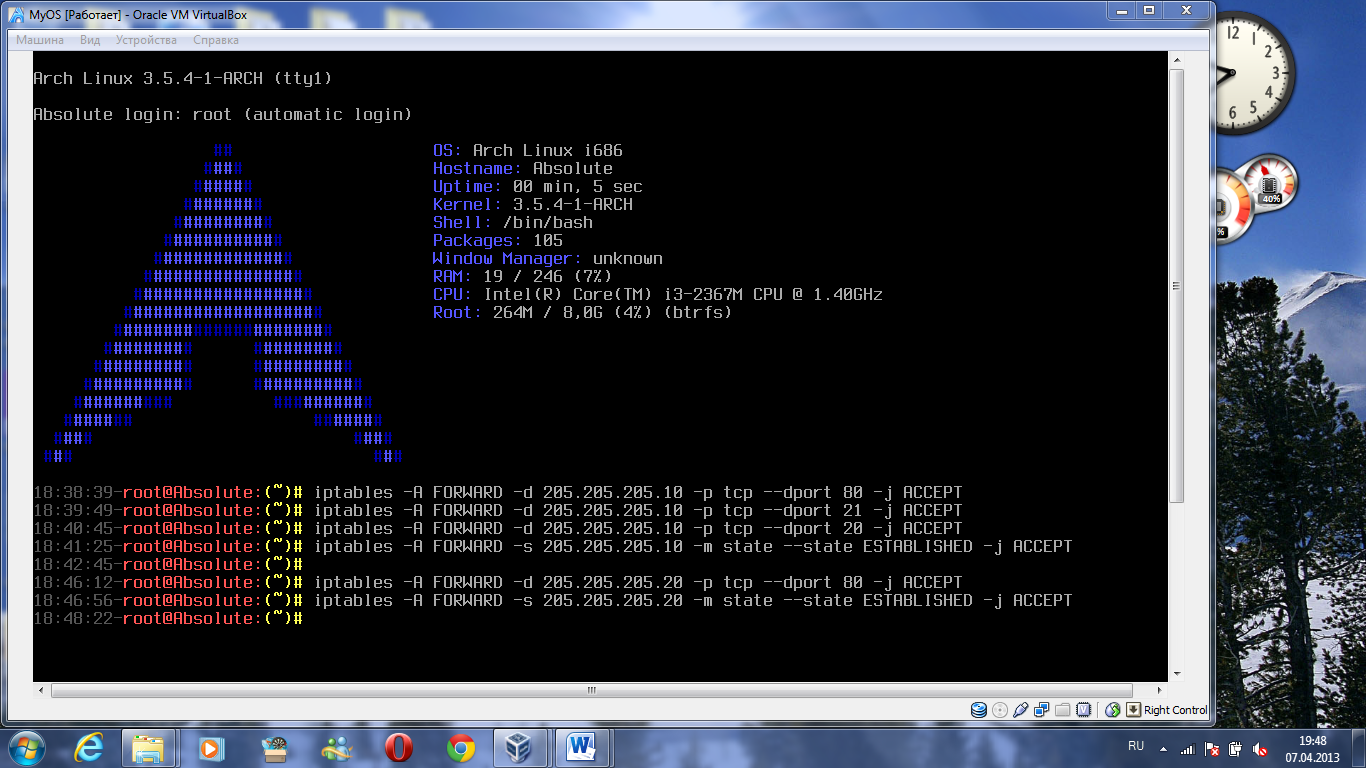The image size is (1366, 768).
Task: Click the RU language indicator in the tray
Action: click(x=1136, y=747)
